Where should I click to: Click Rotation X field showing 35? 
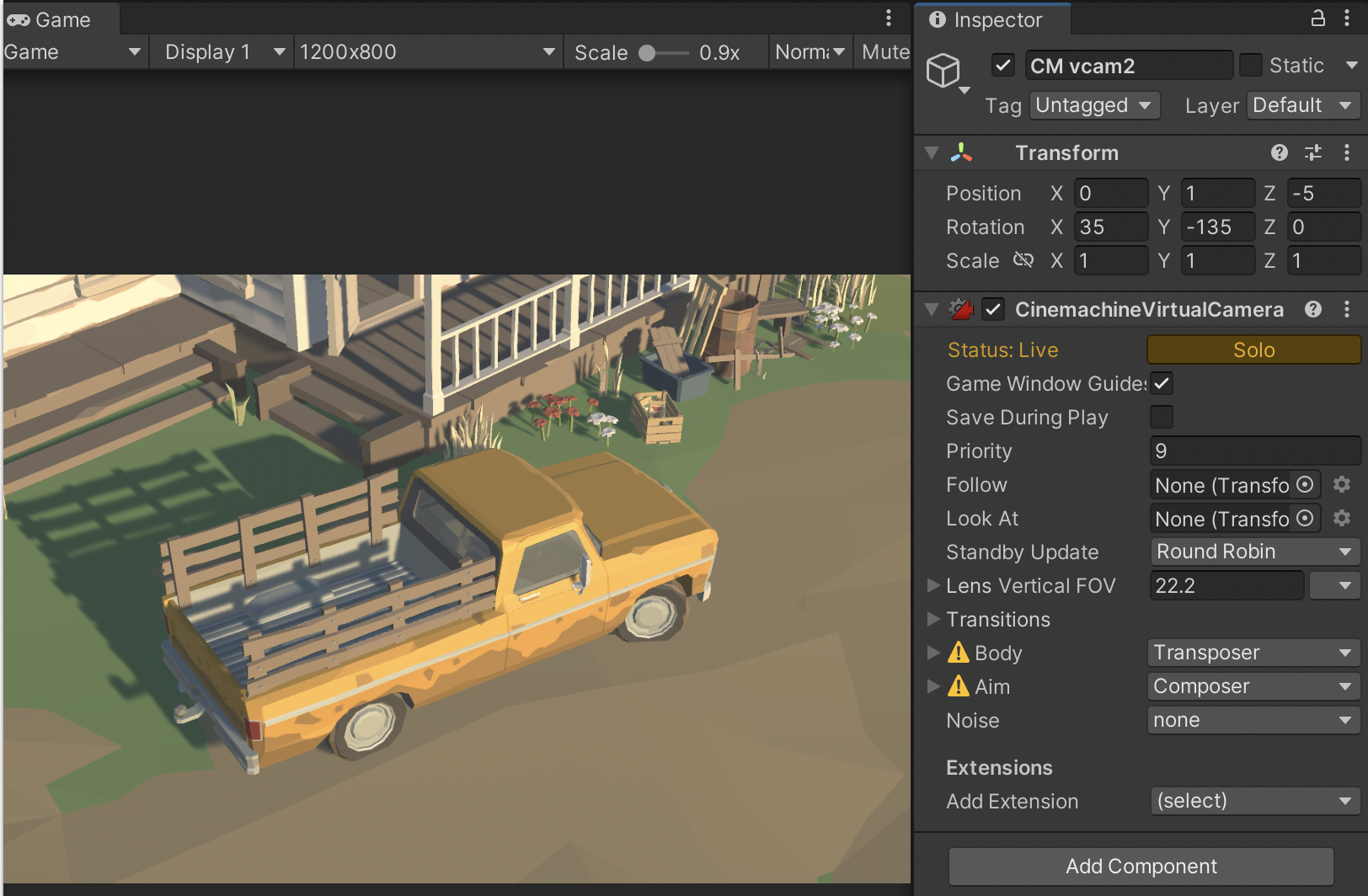click(1111, 227)
